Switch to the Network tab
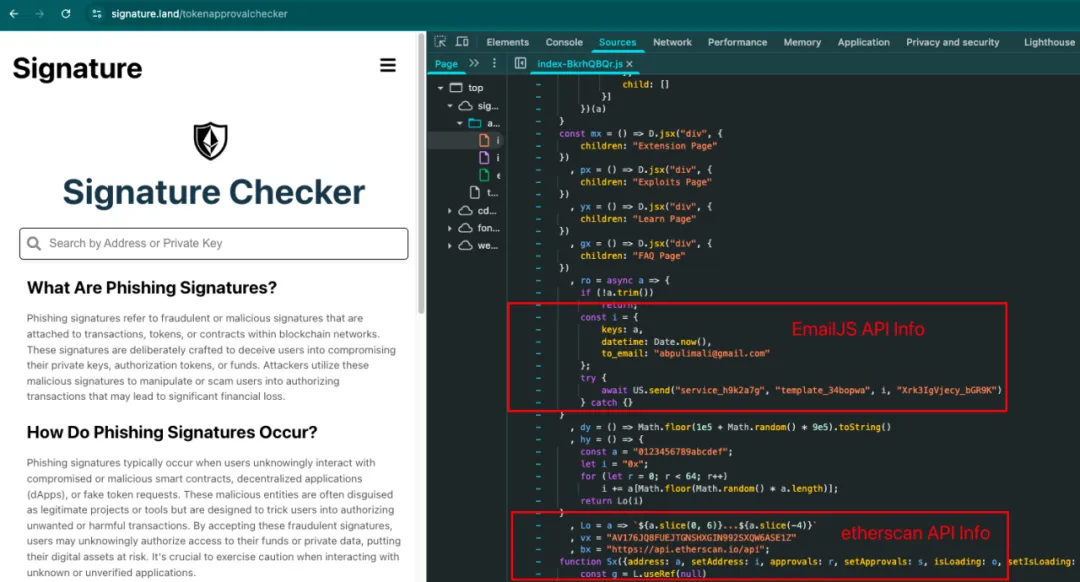1080x582 pixels. [x=672, y=42]
